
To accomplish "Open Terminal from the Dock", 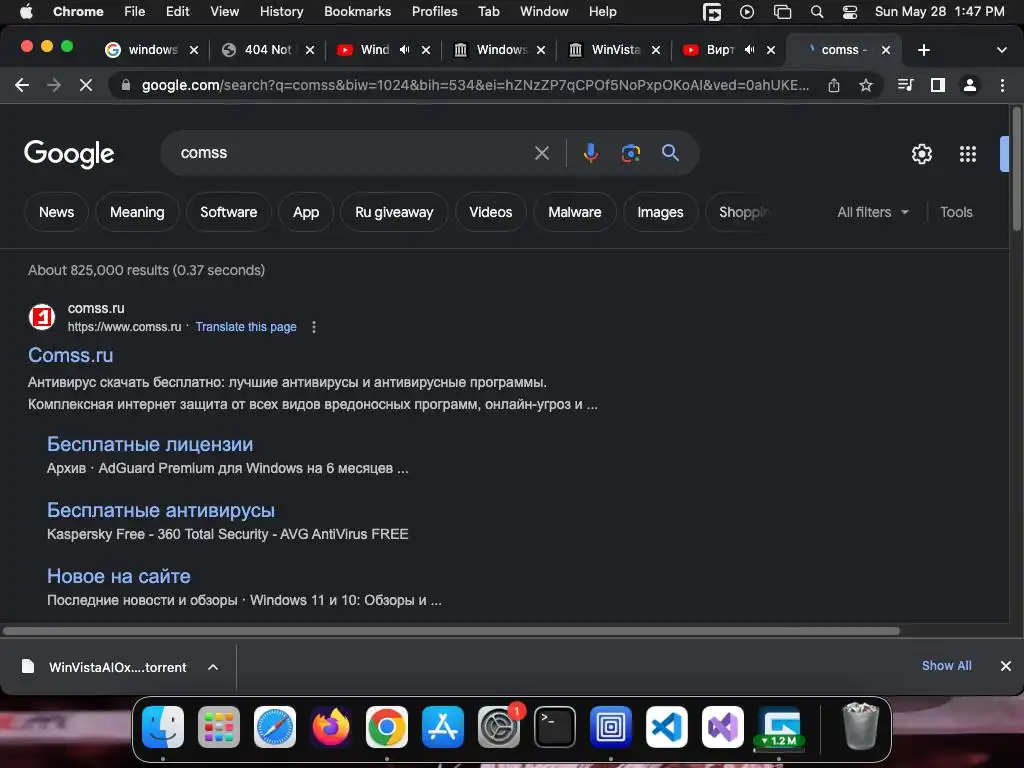I will tap(554, 726).
